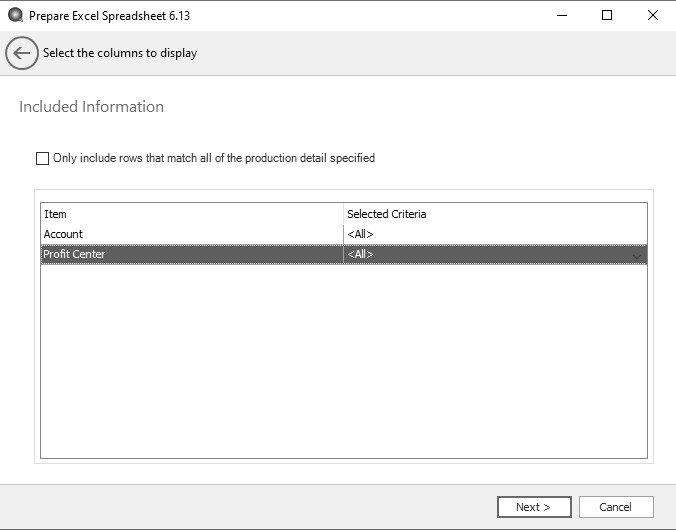This screenshot has width=676, height=530.
Task: Maximize the Prepare Excel Spreadsheet window
Action: coord(606,16)
